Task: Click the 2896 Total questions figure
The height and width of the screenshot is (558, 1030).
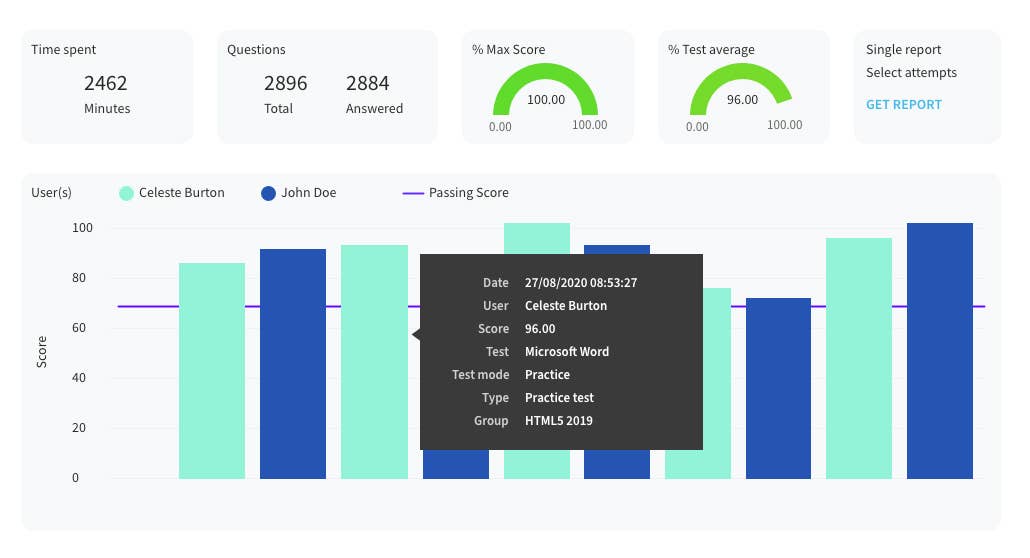Action: [285, 83]
